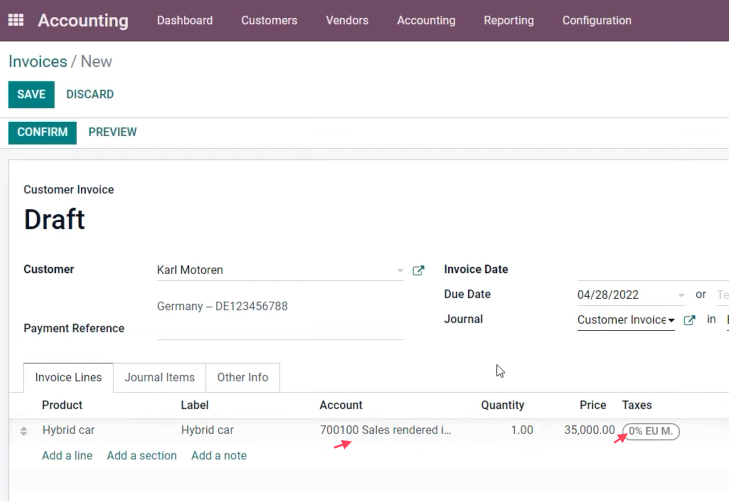Click the quantity value 1.00
The image size is (729, 501).
(522, 430)
